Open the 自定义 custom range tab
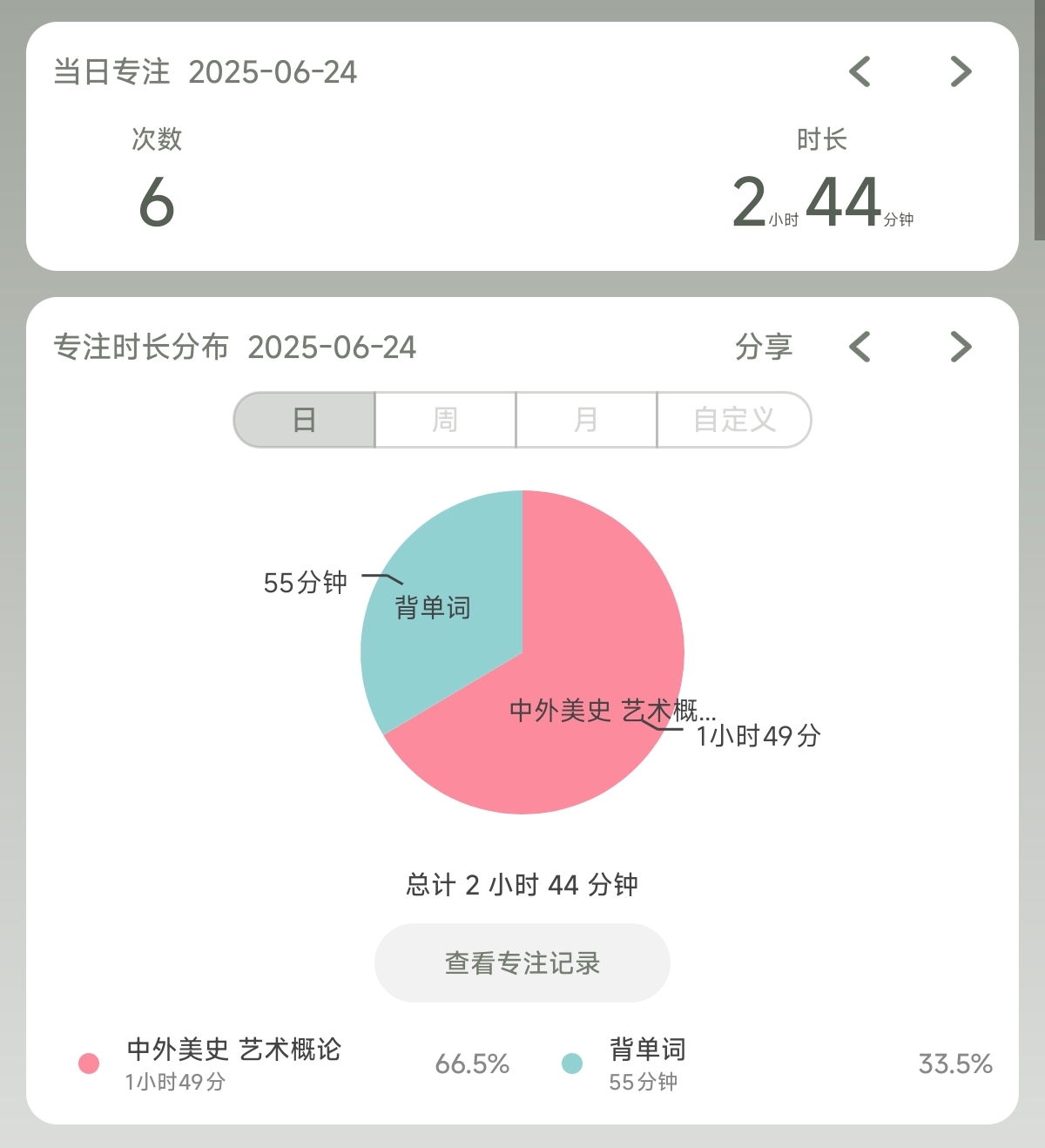The image size is (1045, 1148). pos(734,420)
